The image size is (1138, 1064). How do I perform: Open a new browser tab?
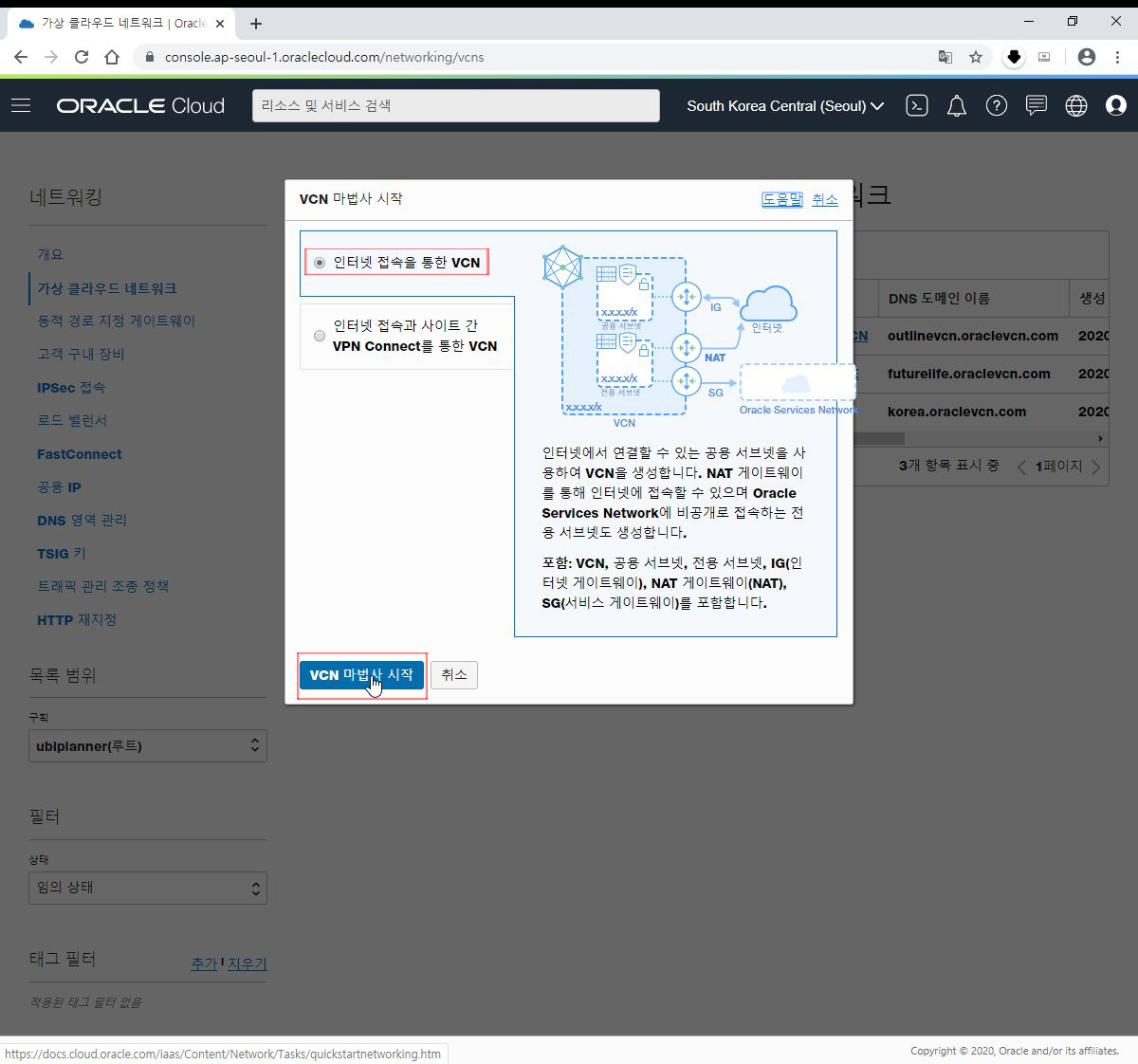pyautogui.click(x=256, y=24)
